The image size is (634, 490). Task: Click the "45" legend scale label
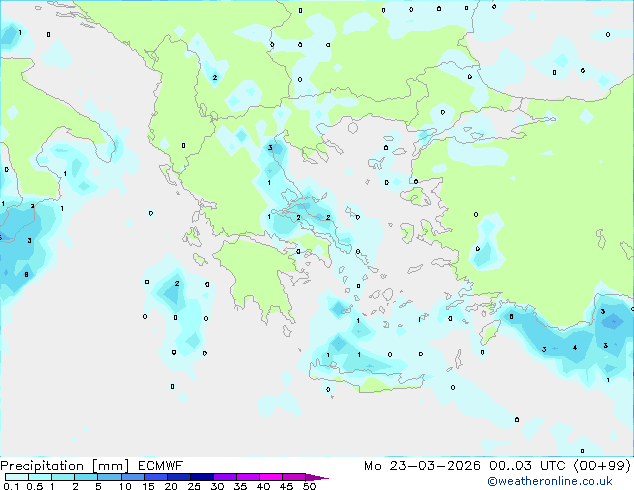click(x=286, y=486)
